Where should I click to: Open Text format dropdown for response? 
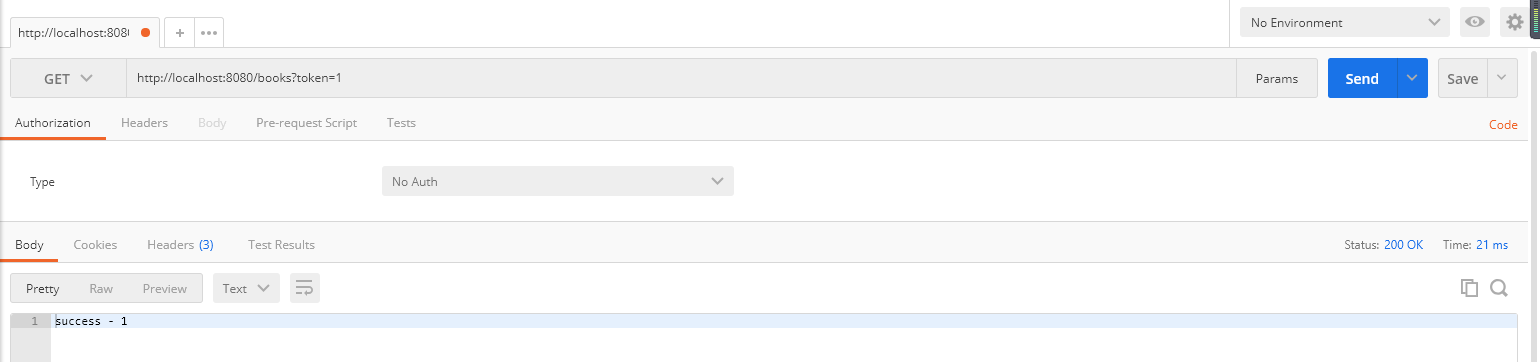(246, 288)
